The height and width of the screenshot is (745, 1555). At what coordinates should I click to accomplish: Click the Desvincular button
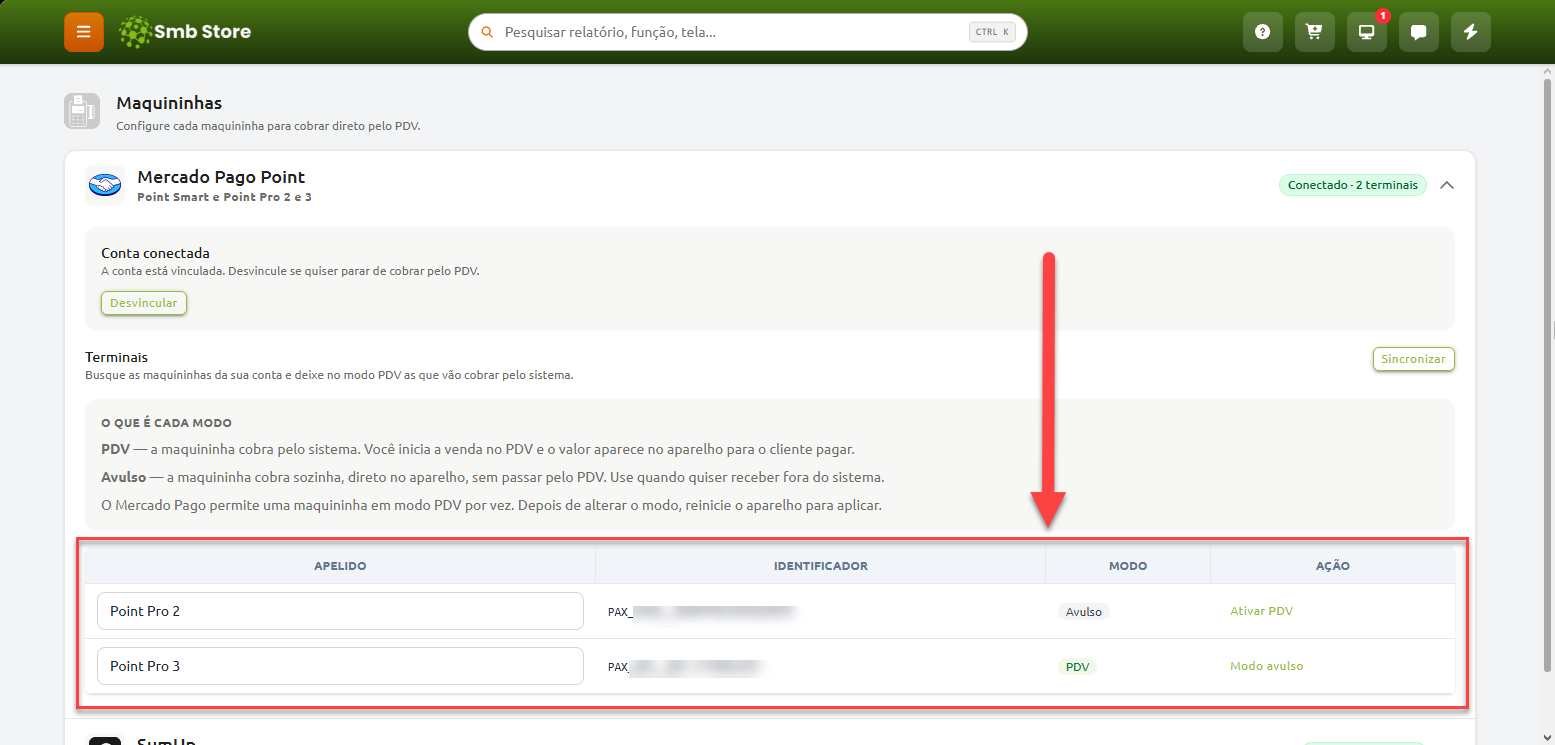(x=144, y=303)
